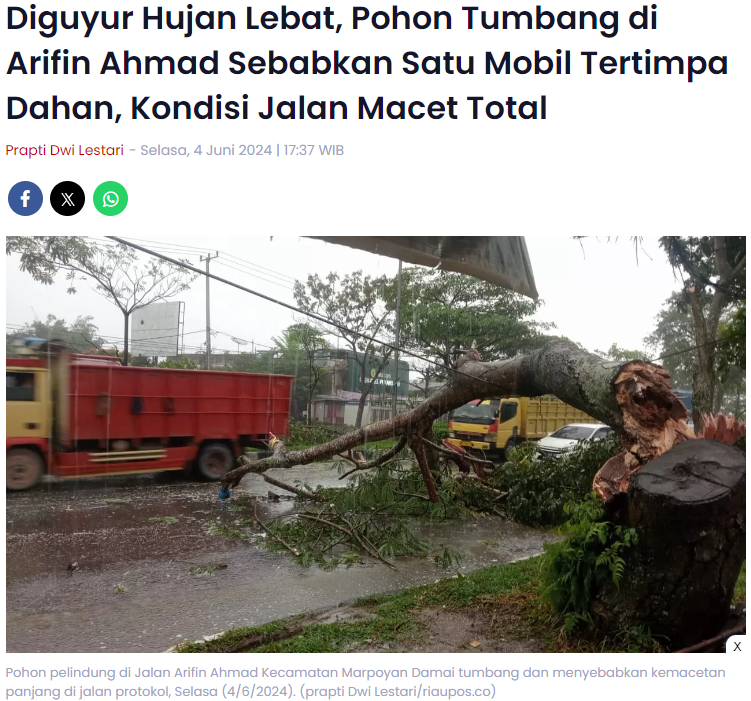
Task: Click 'Kecamatan Marpoyan Damai' in the caption
Action: click(352, 673)
